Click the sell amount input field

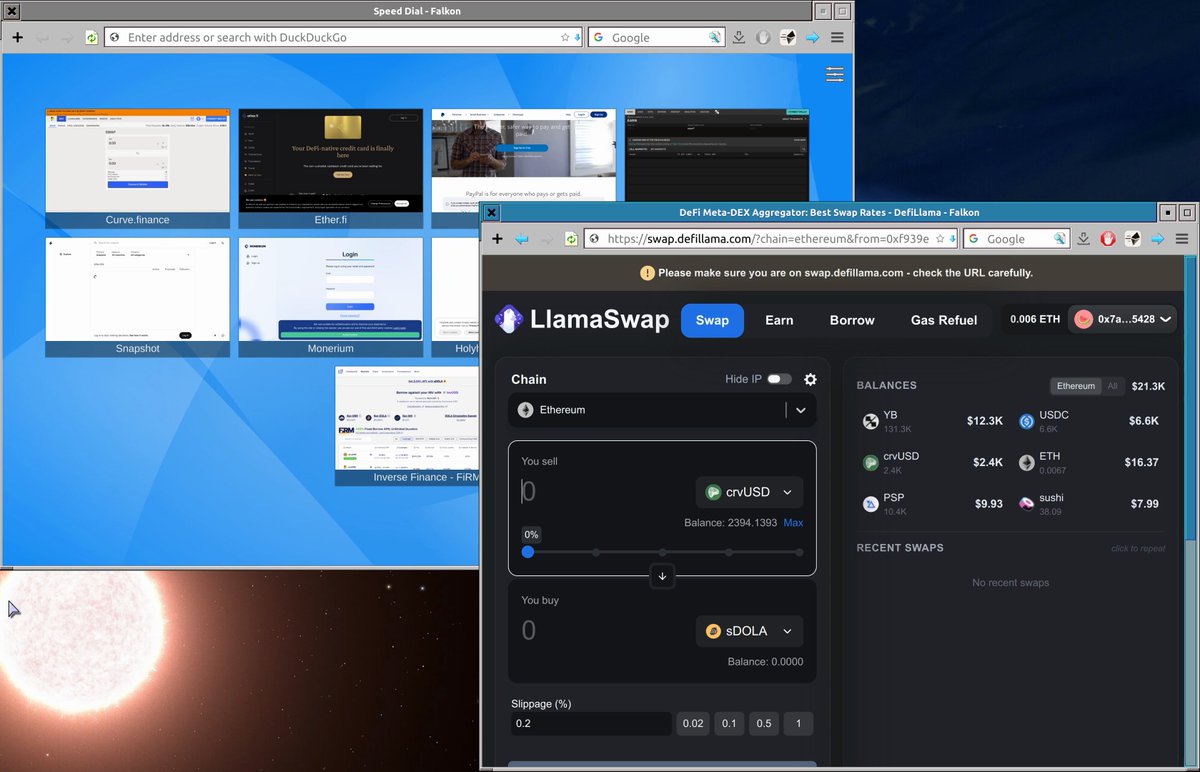point(604,491)
